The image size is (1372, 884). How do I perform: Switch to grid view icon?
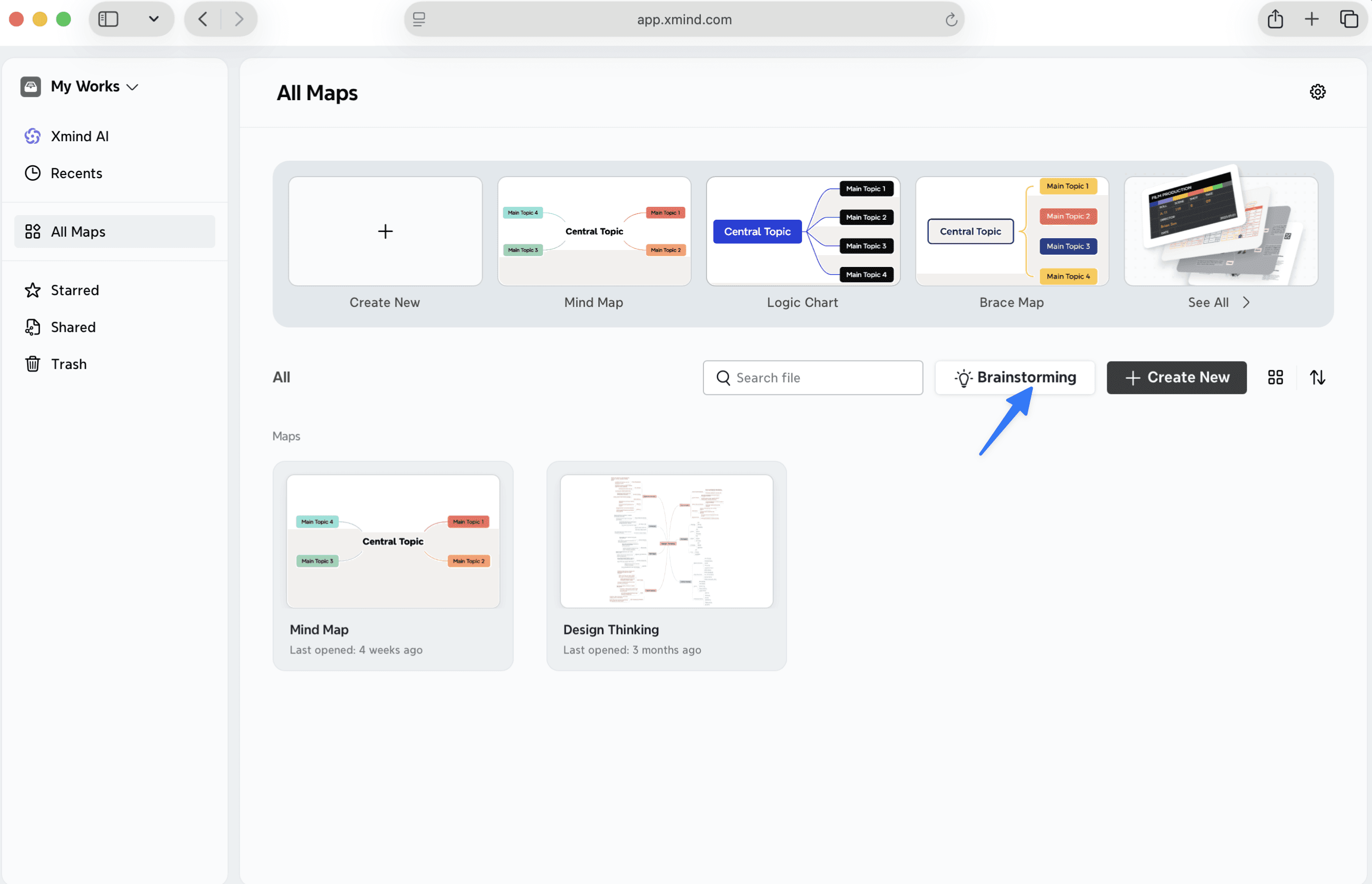[x=1275, y=378]
